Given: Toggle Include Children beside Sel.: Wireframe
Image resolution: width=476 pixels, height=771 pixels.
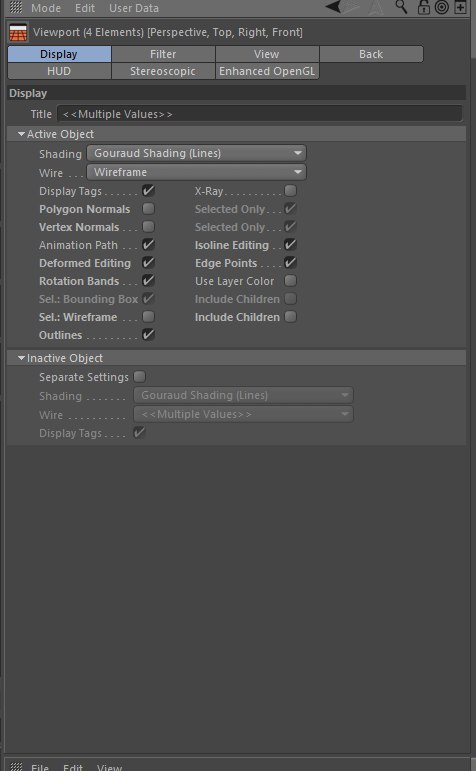Looking at the screenshot, I should pyautogui.click(x=291, y=317).
